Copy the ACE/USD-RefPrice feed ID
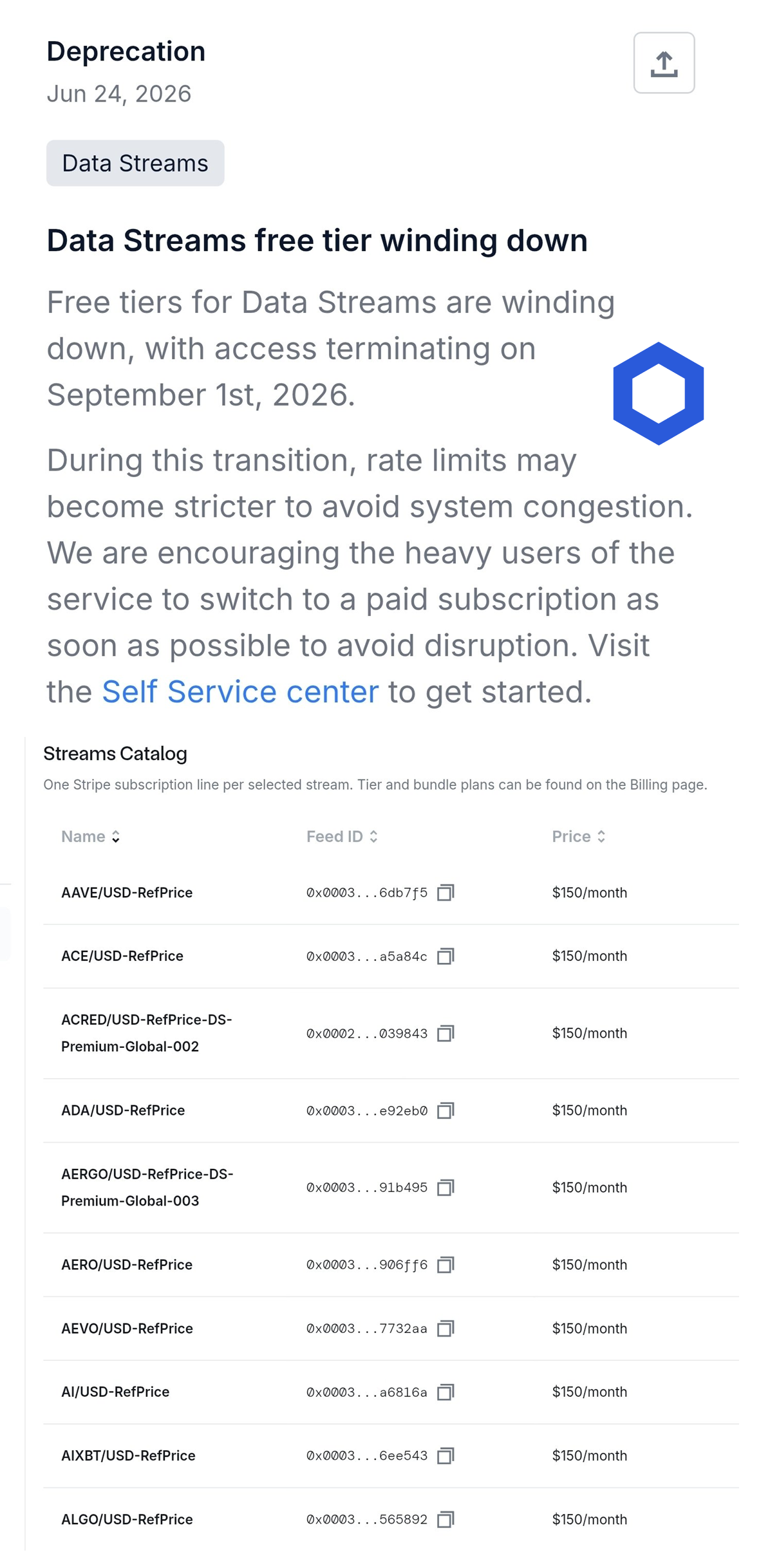Image resolution: width=770 pixels, height=1568 pixels. [x=446, y=956]
